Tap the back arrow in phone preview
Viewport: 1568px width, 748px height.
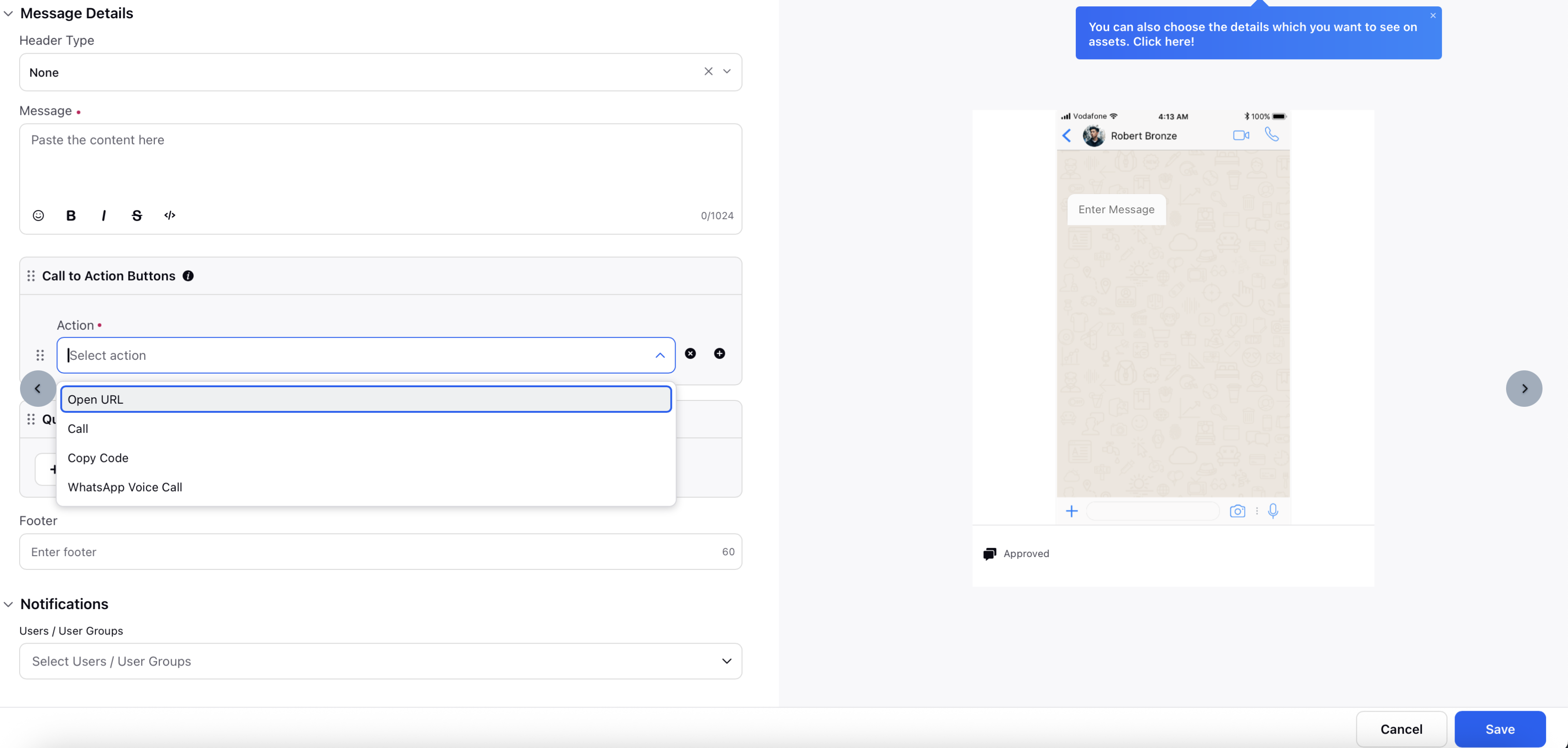point(1066,136)
